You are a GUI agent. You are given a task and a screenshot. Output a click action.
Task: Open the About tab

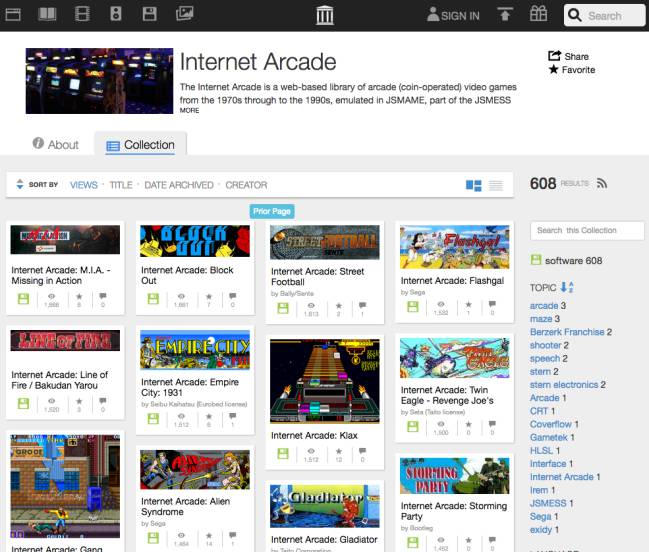(x=55, y=144)
